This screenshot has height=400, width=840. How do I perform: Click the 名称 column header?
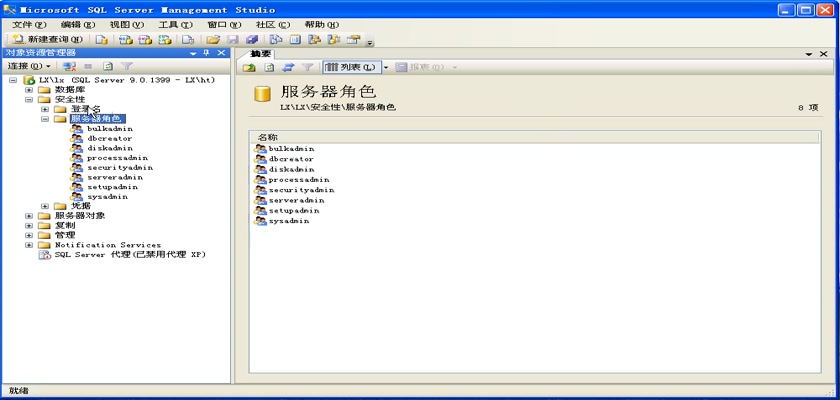[x=535, y=138]
